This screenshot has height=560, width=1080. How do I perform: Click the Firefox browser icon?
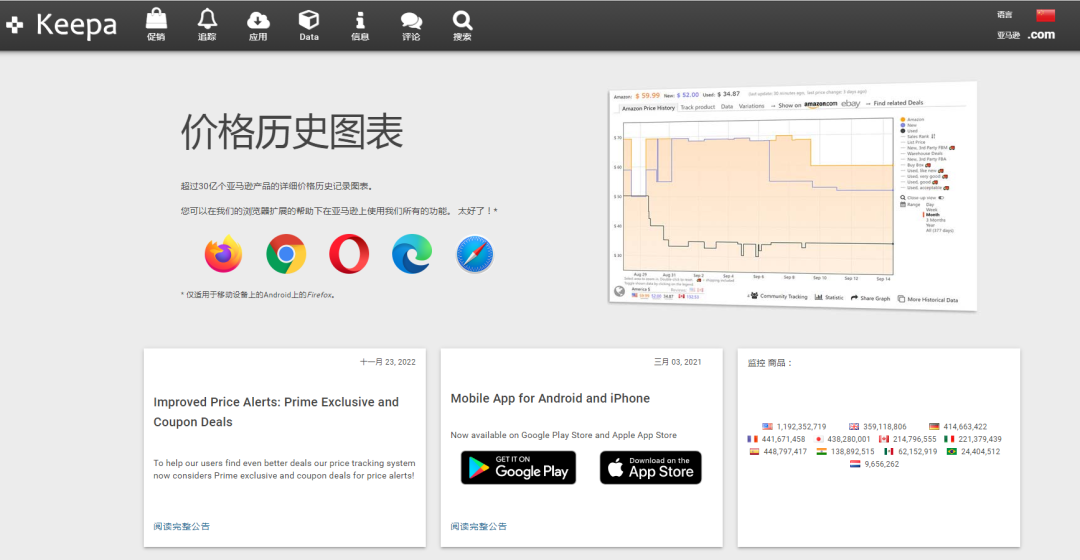223,254
